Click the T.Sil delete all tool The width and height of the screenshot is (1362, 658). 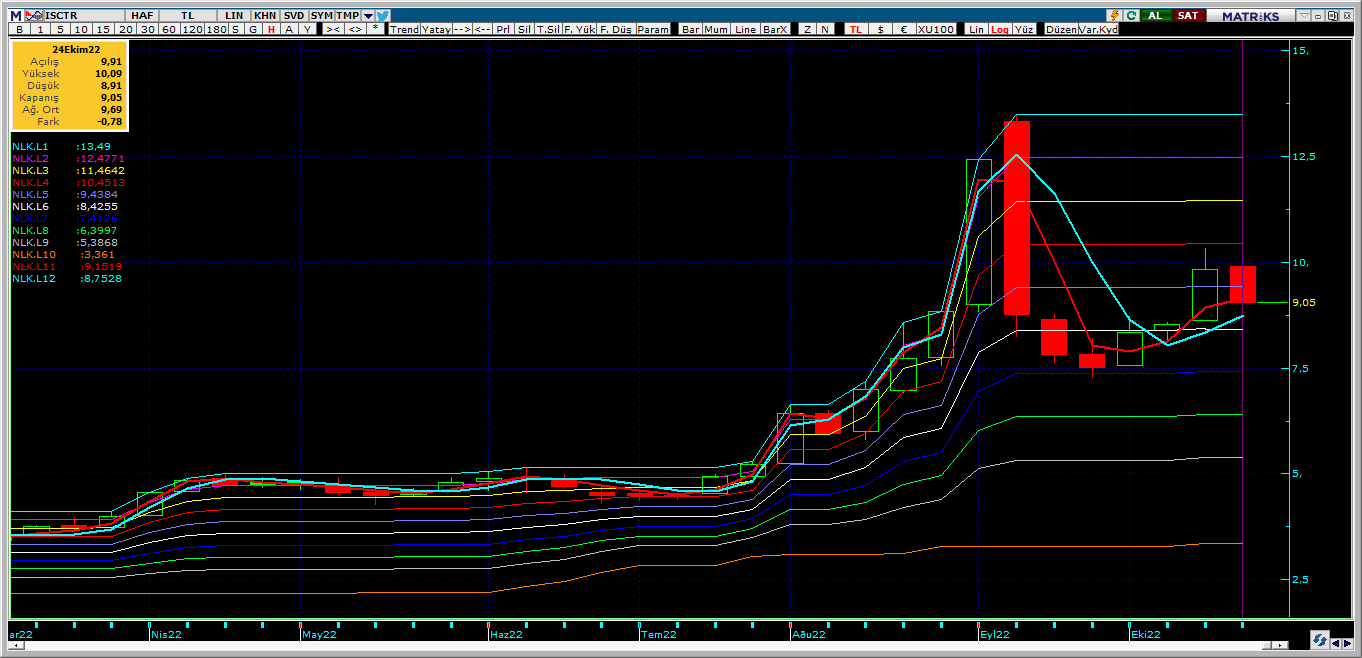pos(548,29)
